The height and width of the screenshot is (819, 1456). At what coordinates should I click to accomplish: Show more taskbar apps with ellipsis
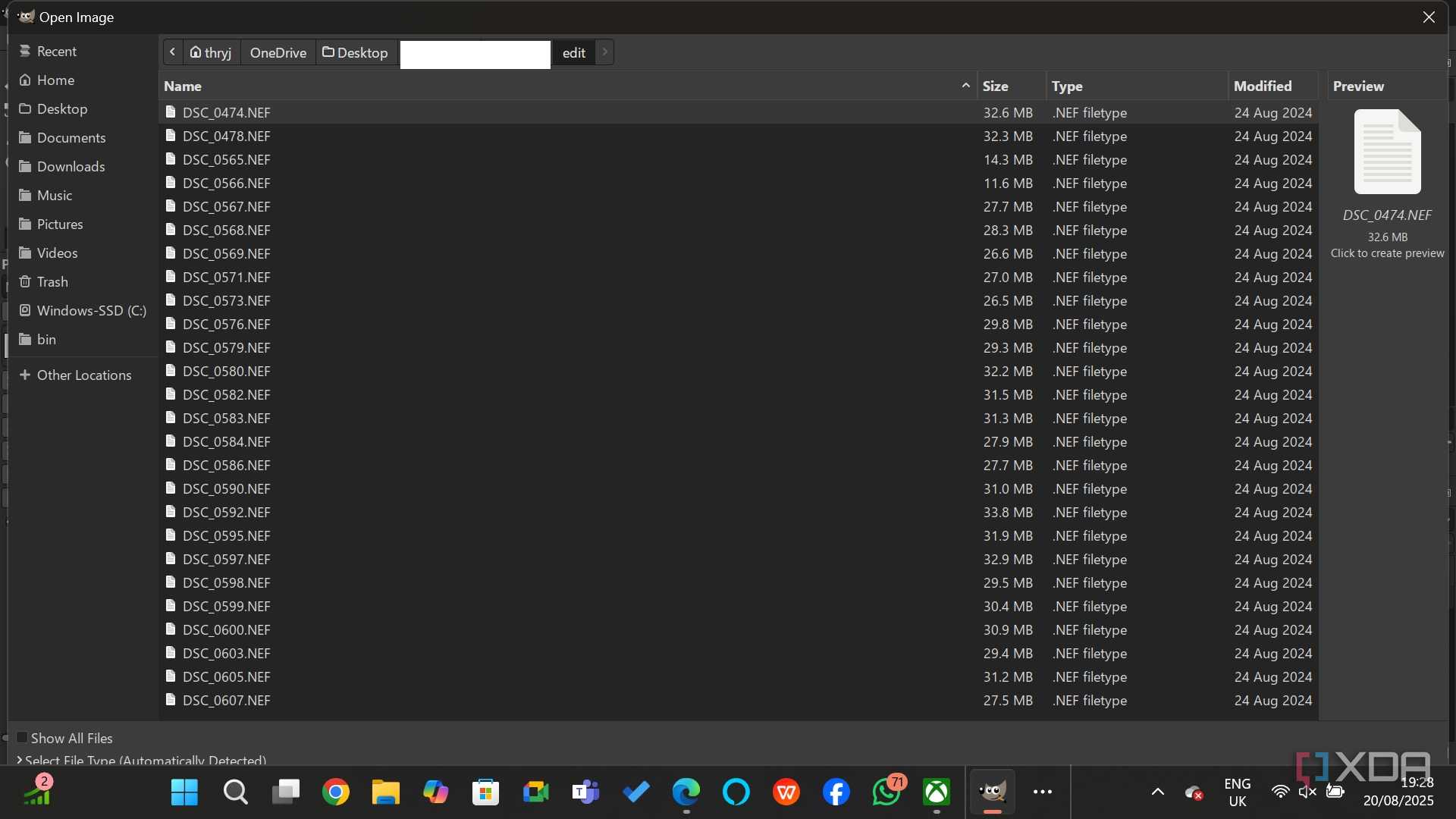point(1043,792)
